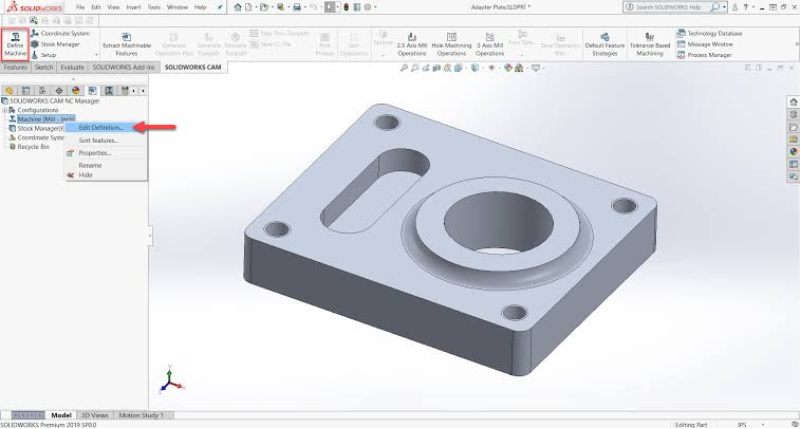Viewport: 800px width, 429px height.
Task: Switch to the Model bottom tab
Action: click(x=61, y=415)
